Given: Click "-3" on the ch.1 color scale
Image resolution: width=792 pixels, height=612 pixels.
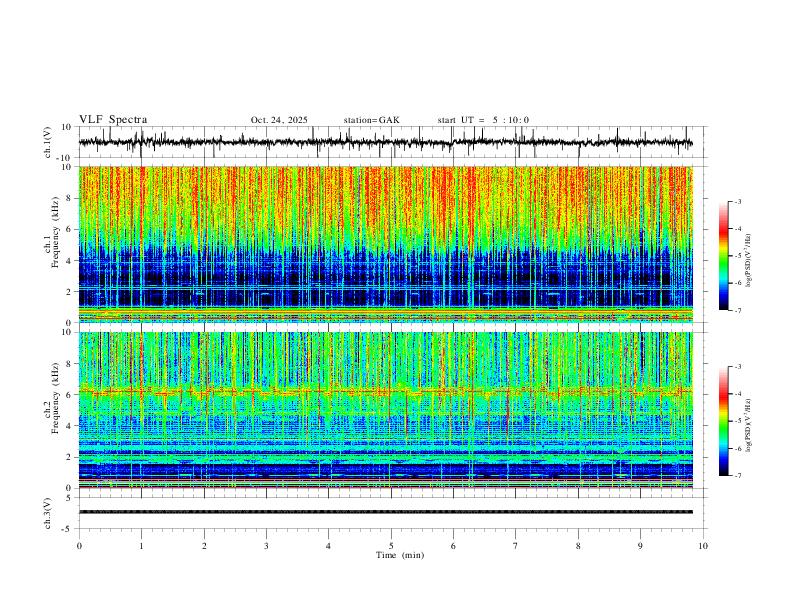Looking at the screenshot, I should point(737,201).
